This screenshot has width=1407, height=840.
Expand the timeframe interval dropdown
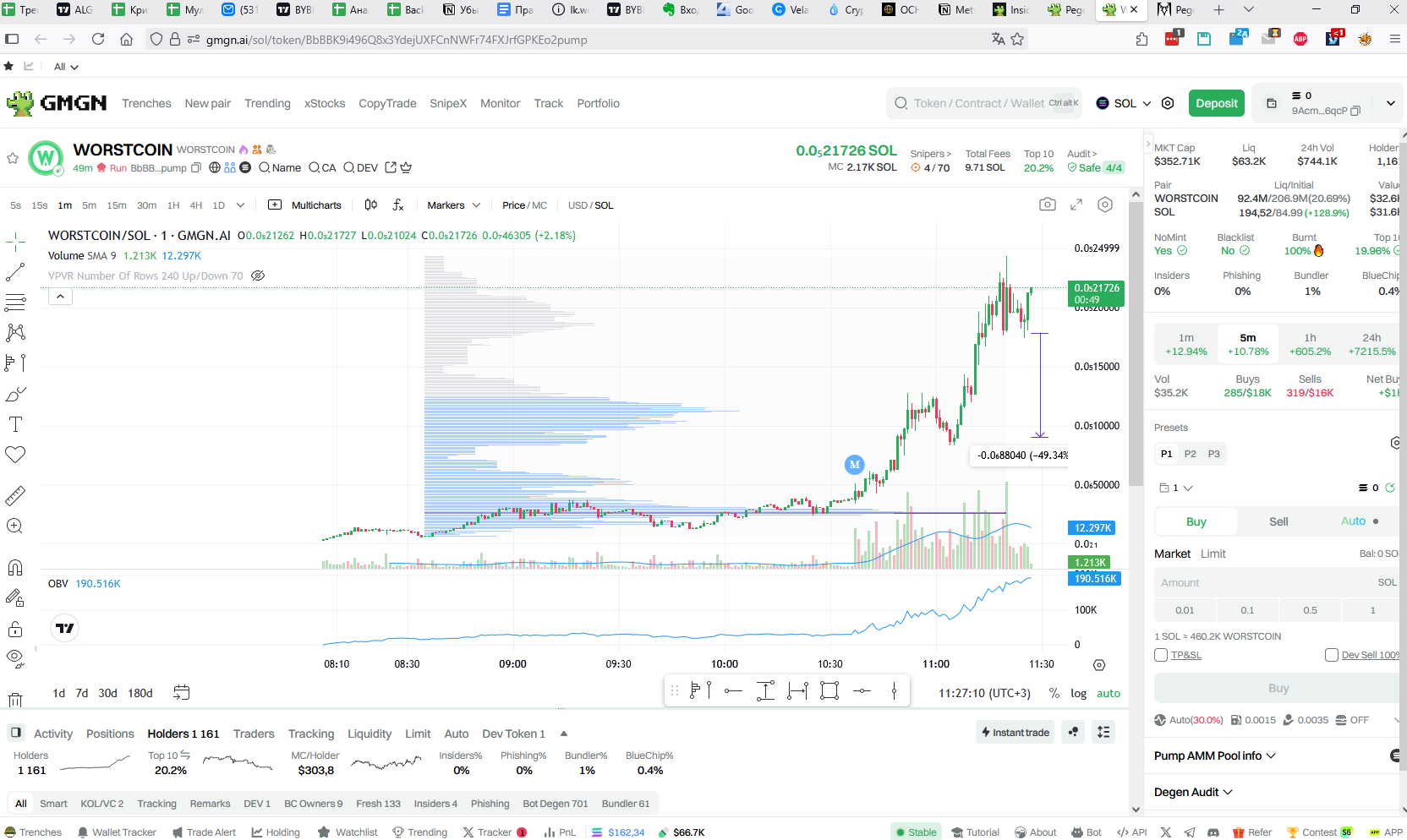(x=240, y=205)
